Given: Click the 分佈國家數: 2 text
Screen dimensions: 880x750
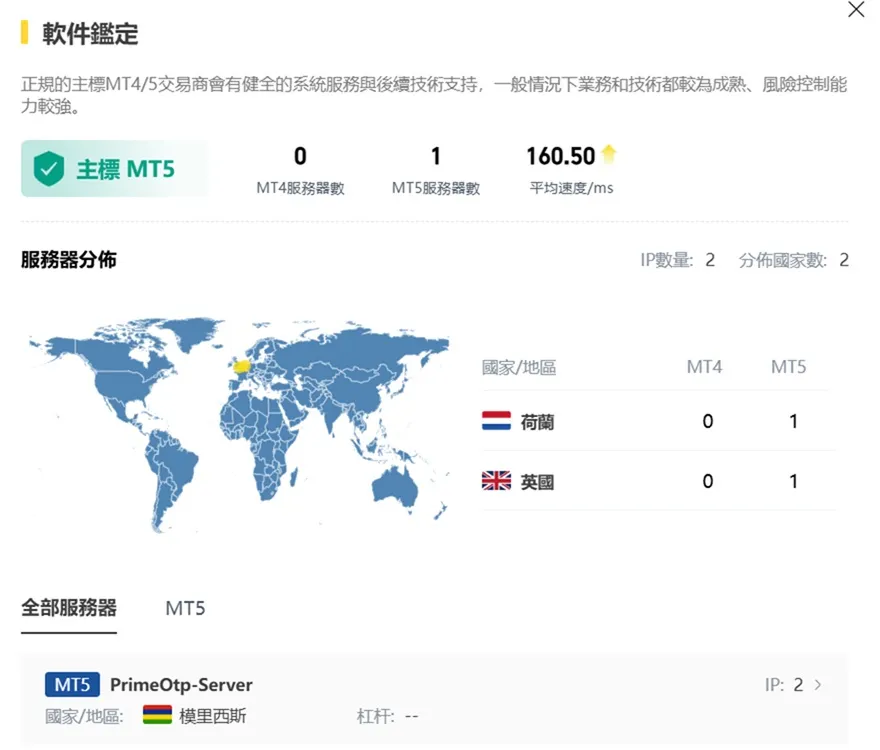Looking at the screenshot, I should click(x=794, y=260).
